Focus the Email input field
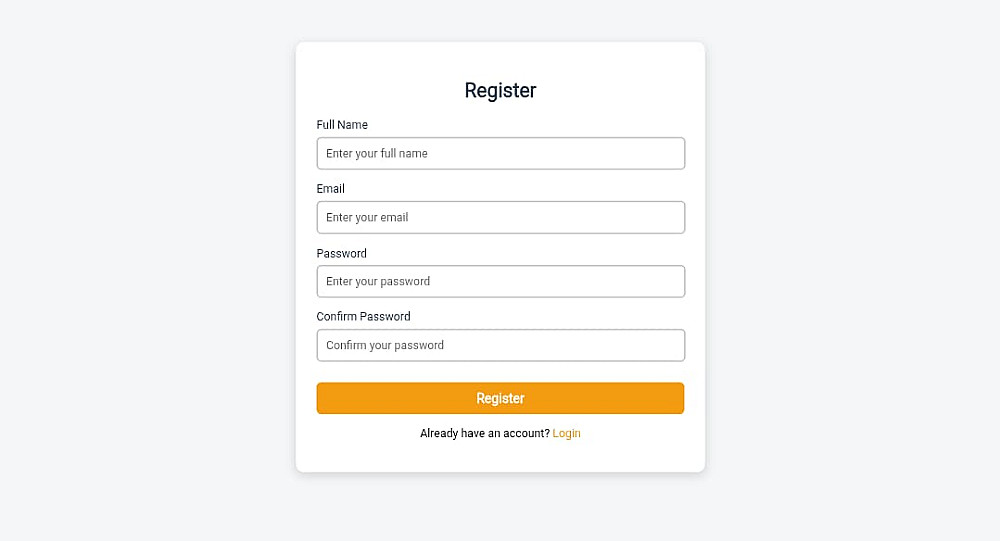The width and height of the screenshot is (1000, 541). click(x=500, y=217)
